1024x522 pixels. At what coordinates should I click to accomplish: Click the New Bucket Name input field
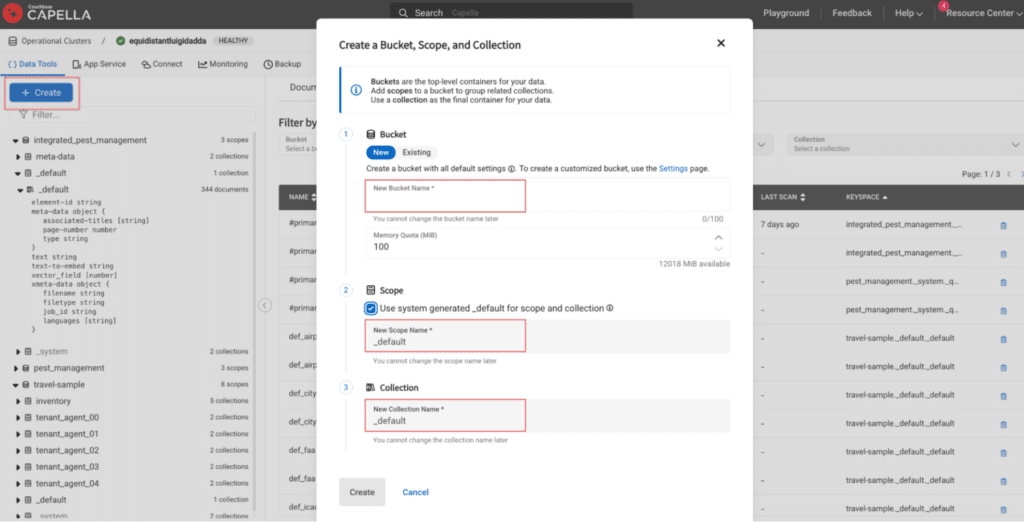tap(547, 195)
